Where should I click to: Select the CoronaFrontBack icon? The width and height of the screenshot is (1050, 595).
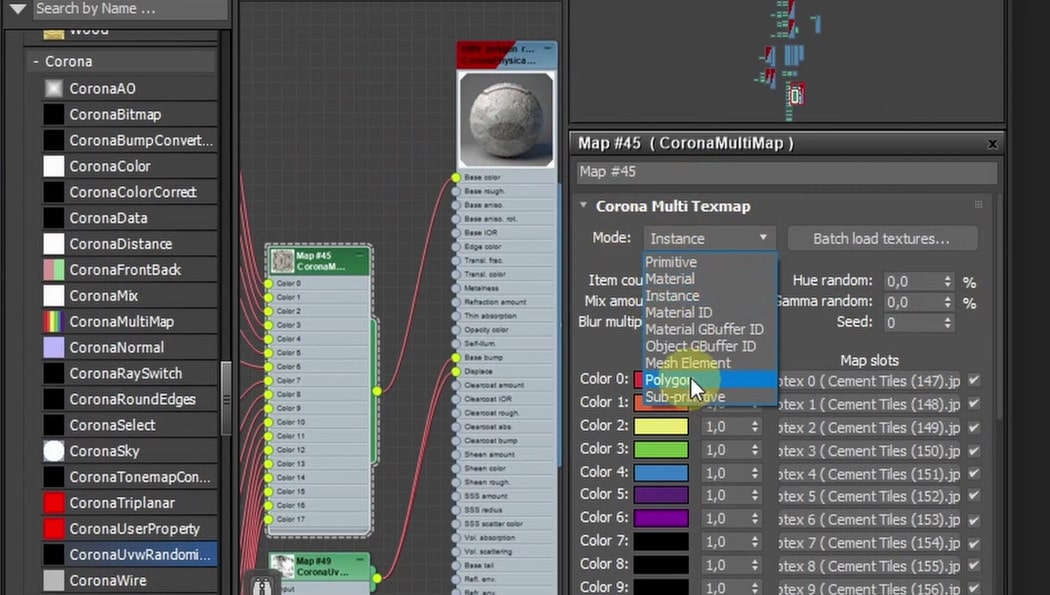tap(54, 270)
